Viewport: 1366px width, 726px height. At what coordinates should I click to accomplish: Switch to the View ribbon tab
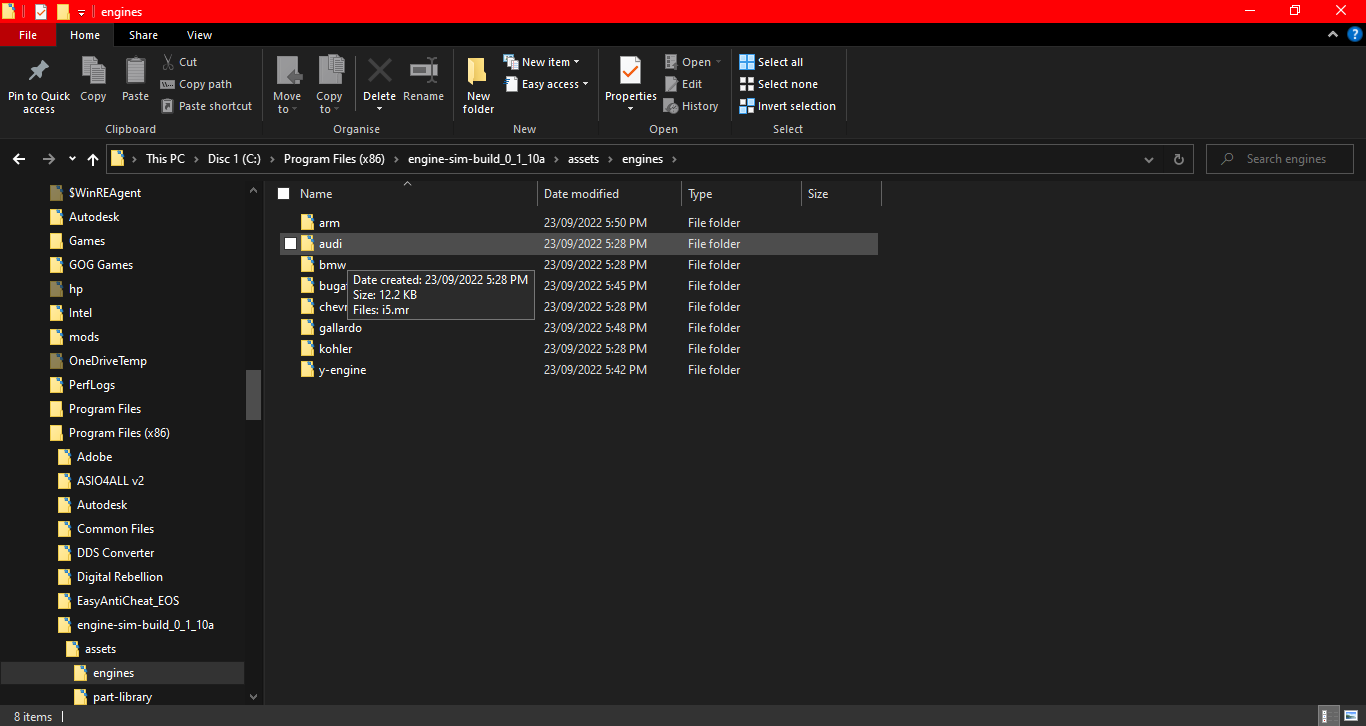pos(199,34)
